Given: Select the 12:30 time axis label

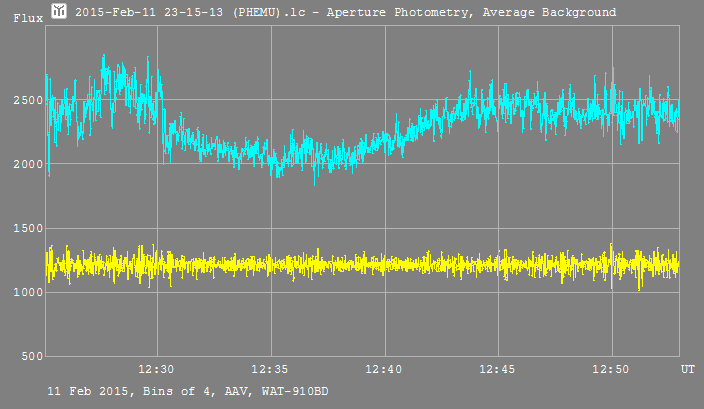Looking at the screenshot, I should (x=156, y=370).
